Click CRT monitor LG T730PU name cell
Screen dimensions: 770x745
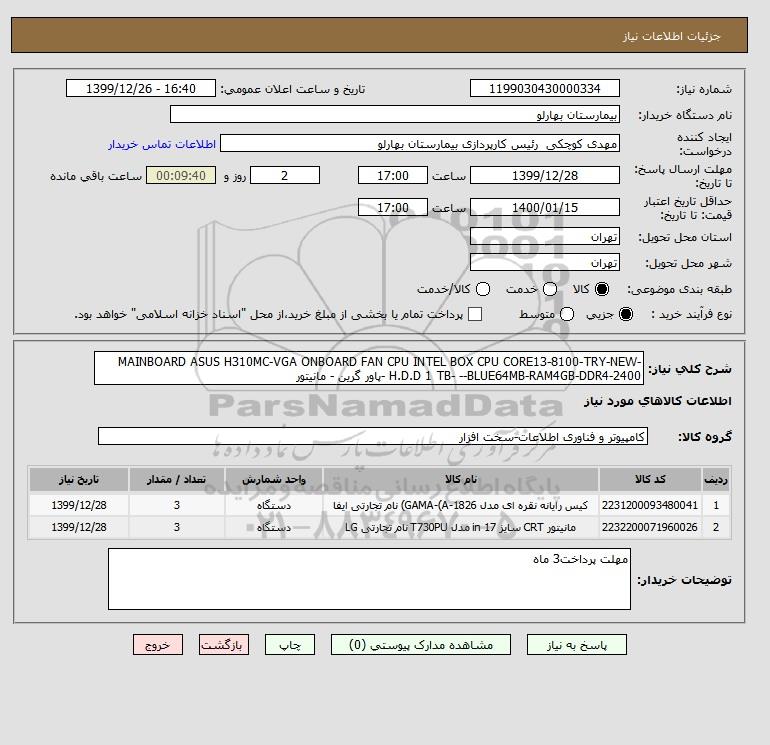click(x=461, y=527)
